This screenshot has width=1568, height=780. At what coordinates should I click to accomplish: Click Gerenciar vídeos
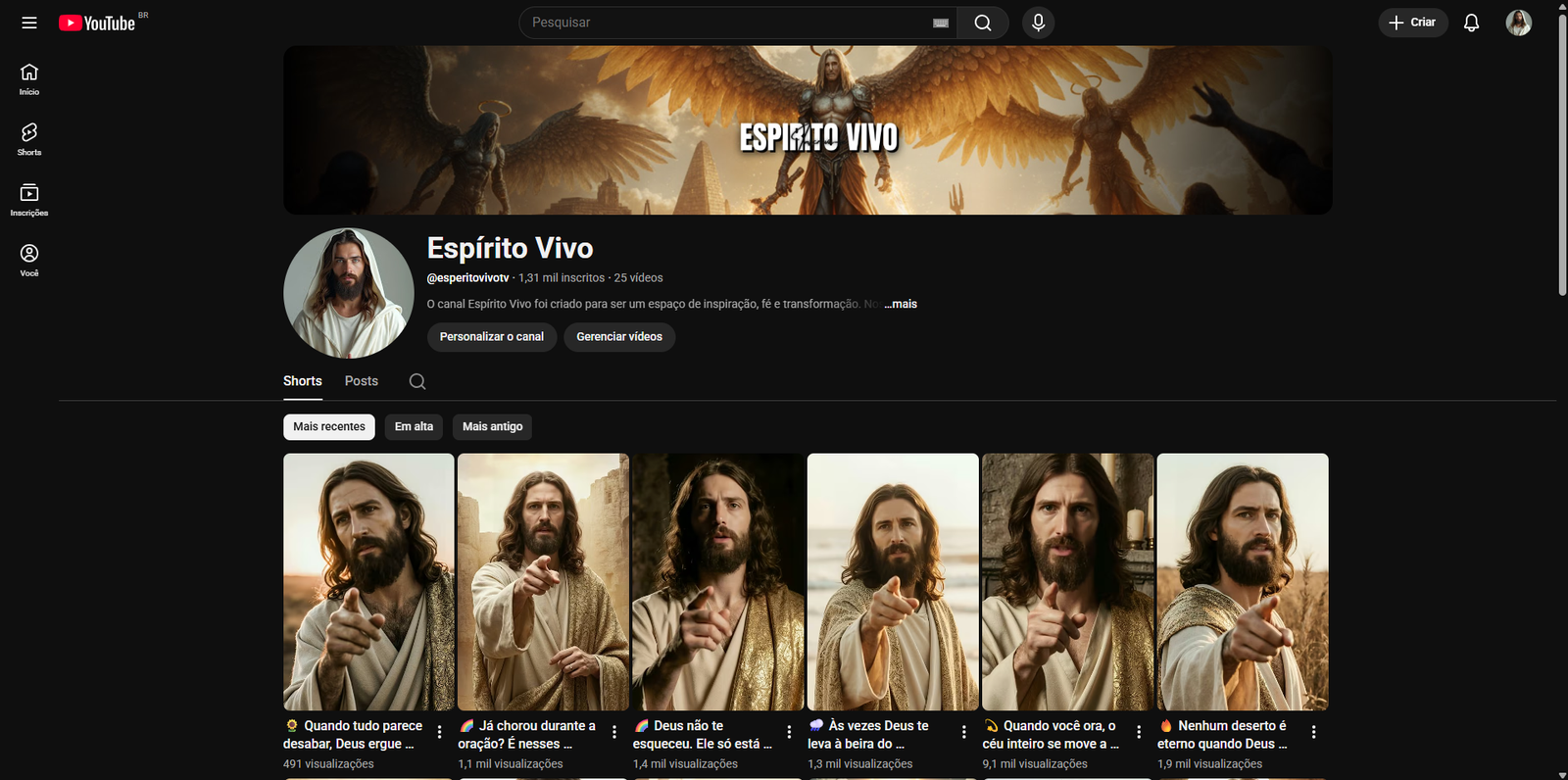[619, 337]
